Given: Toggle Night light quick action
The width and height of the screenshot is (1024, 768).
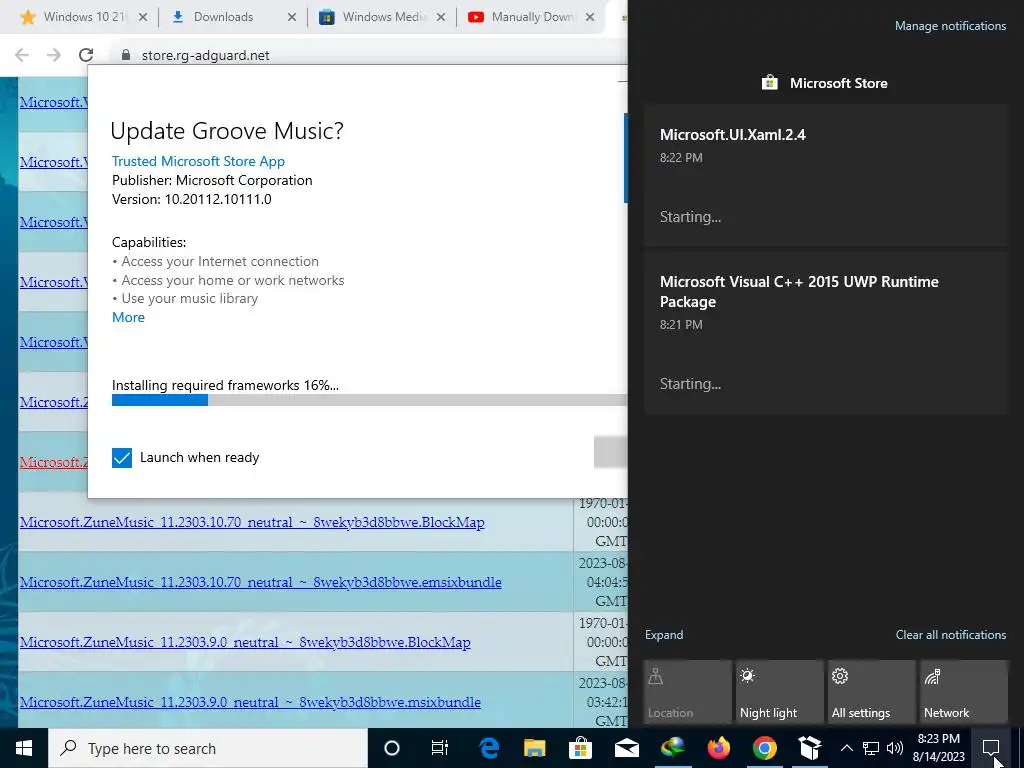Looking at the screenshot, I should (780, 692).
